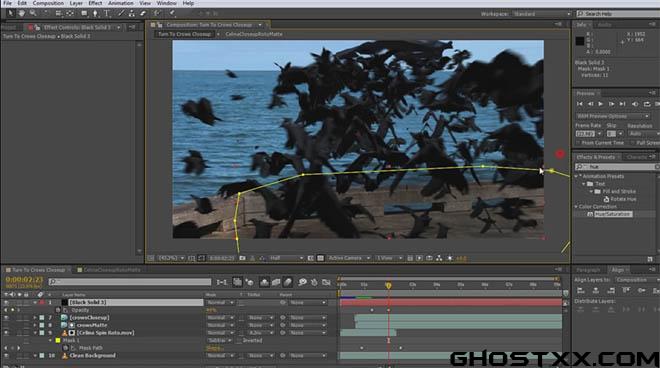Click the current time indicator marker
The height and width of the screenshot is (368, 660).
pos(389,285)
